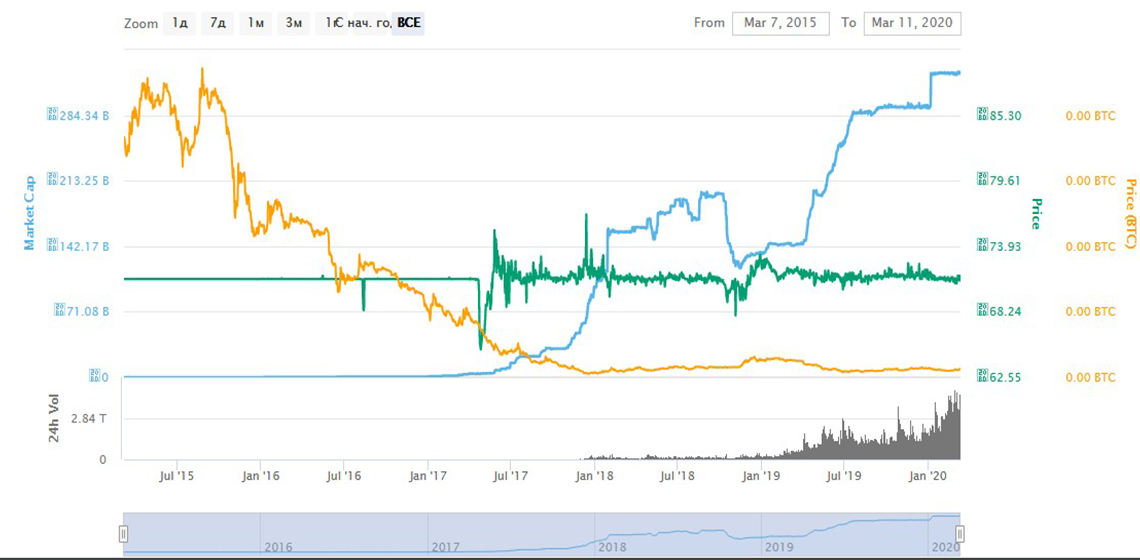The width and height of the screenshot is (1140, 560).
Task: Set zoom range to 1м
Action: [256, 23]
